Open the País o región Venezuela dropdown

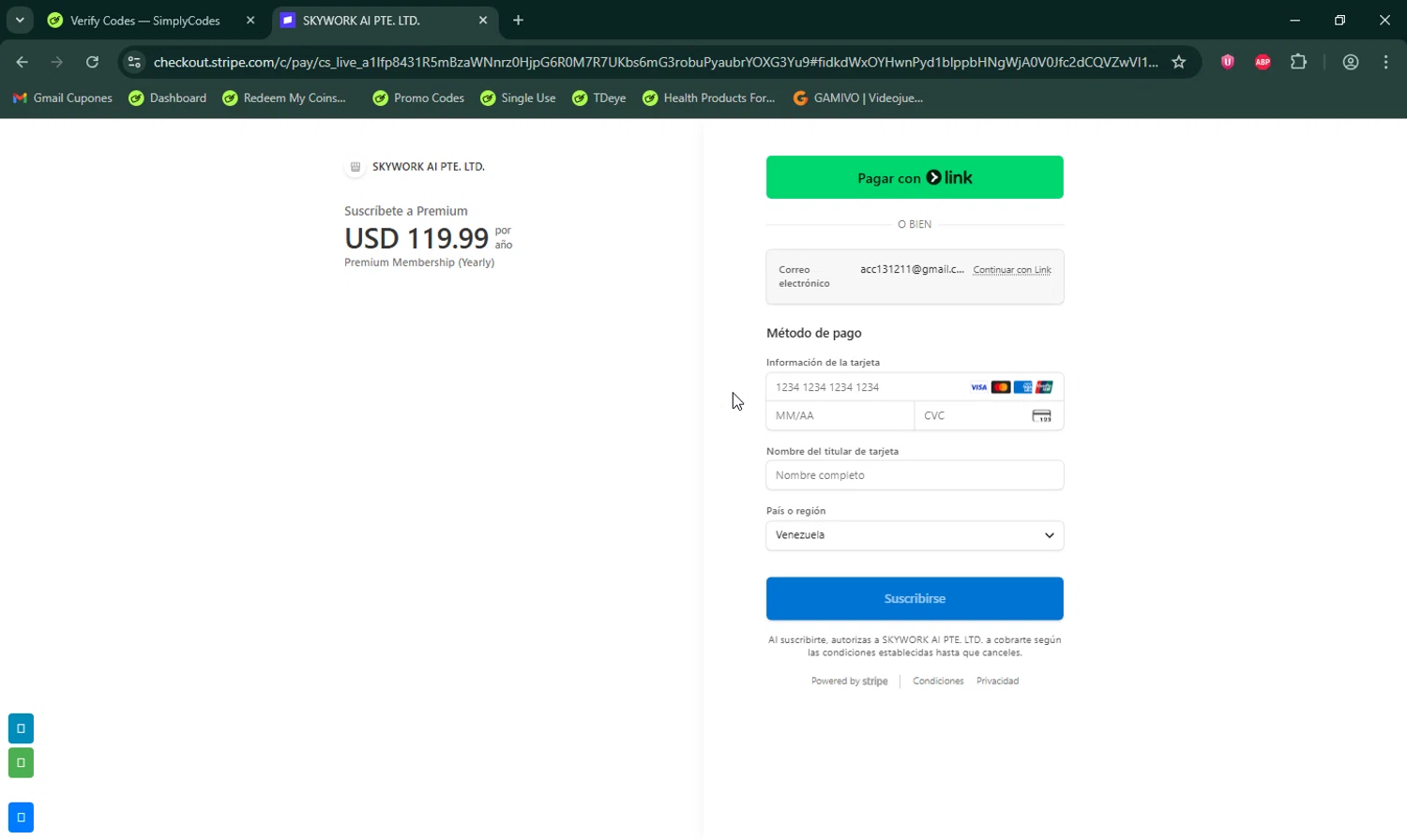click(915, 535)
